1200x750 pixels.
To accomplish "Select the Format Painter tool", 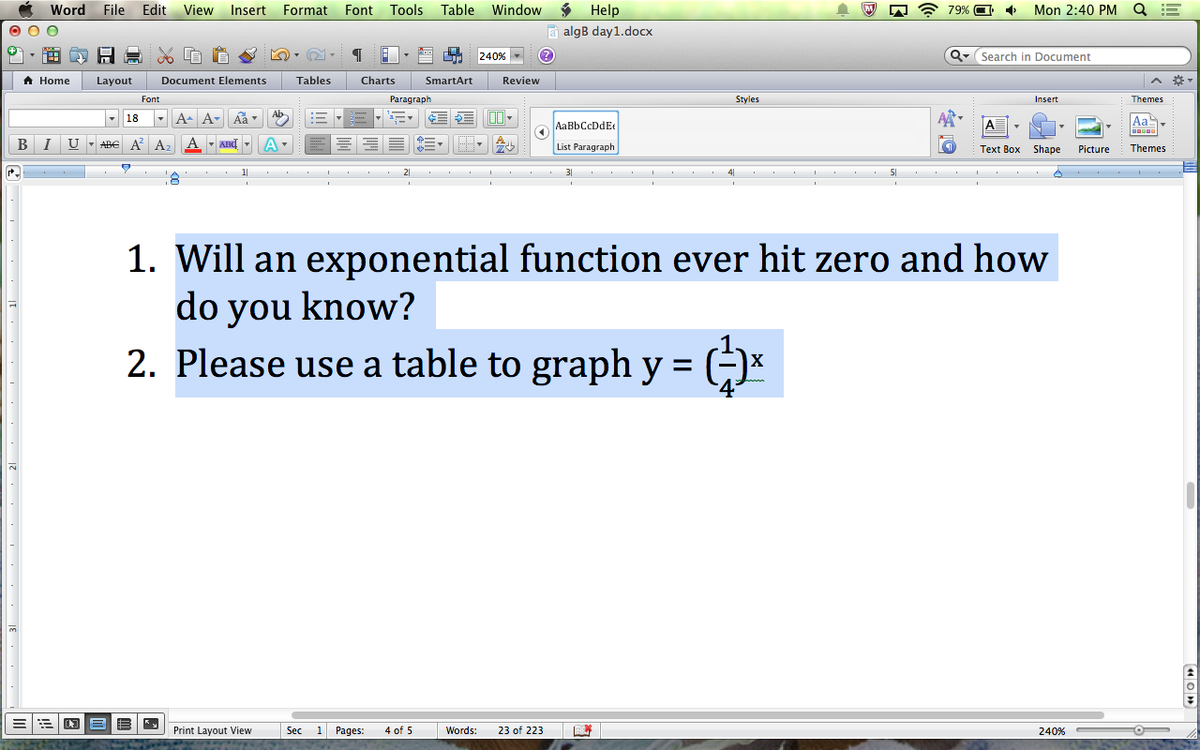I will [245, 56].
